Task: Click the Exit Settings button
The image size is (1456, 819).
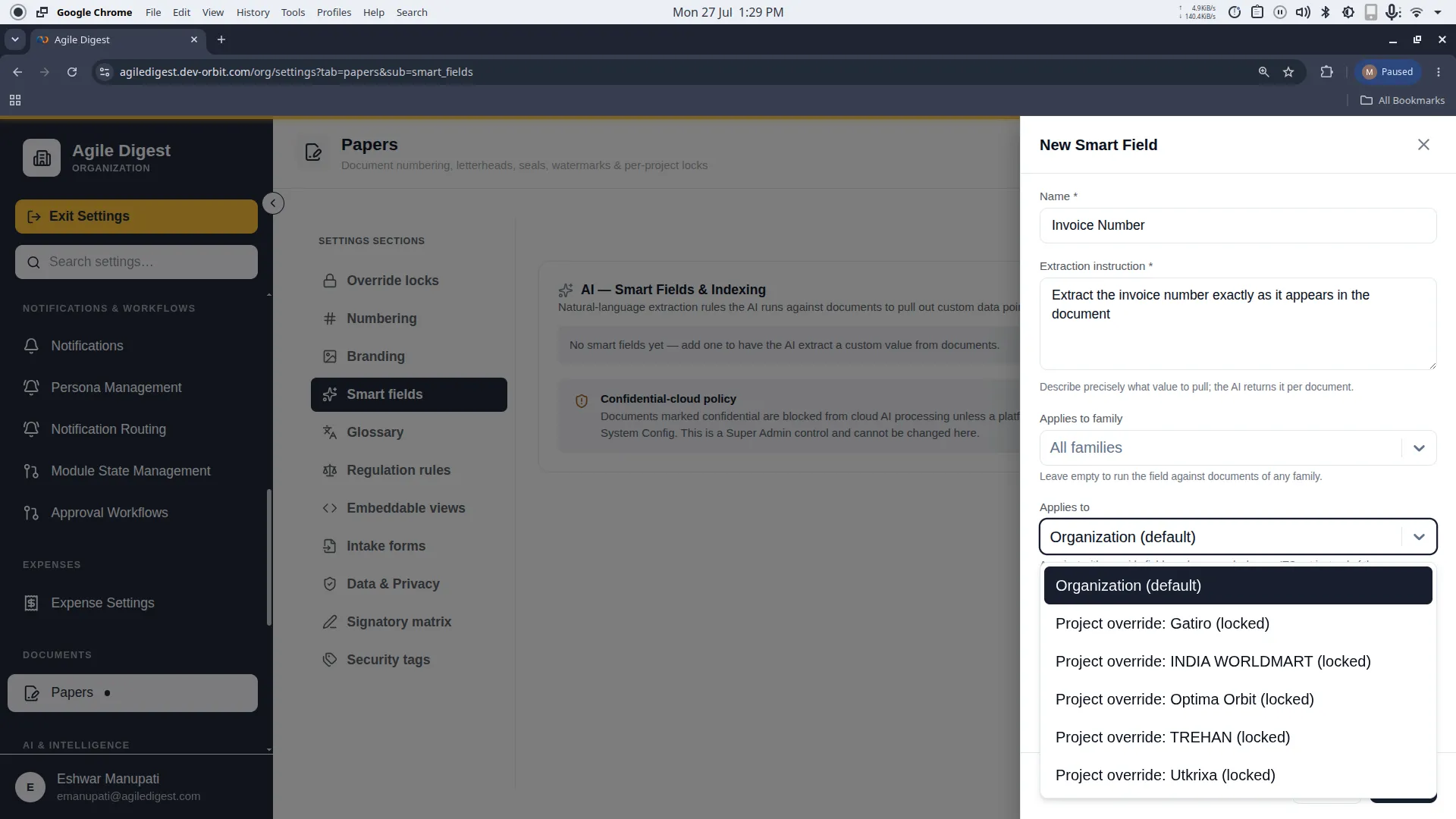Action: [136, 216]
